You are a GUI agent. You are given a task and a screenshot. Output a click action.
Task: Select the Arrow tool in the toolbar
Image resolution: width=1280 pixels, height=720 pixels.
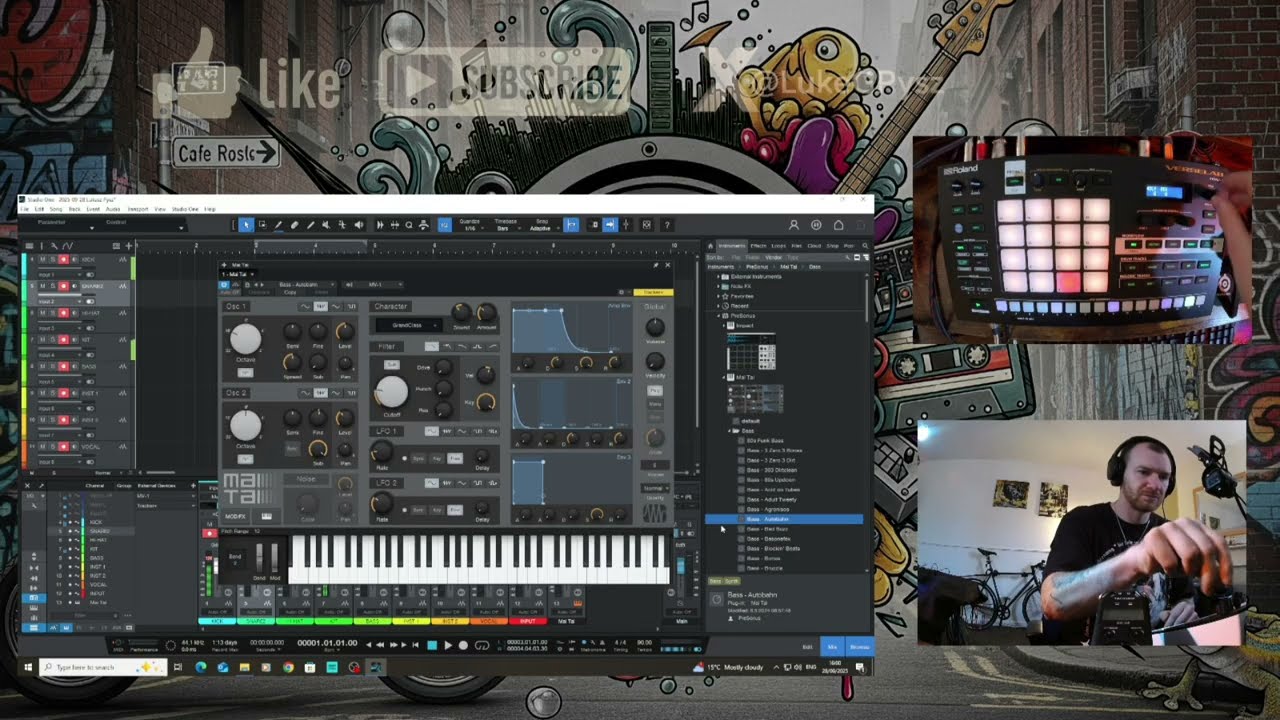(246, 225)
